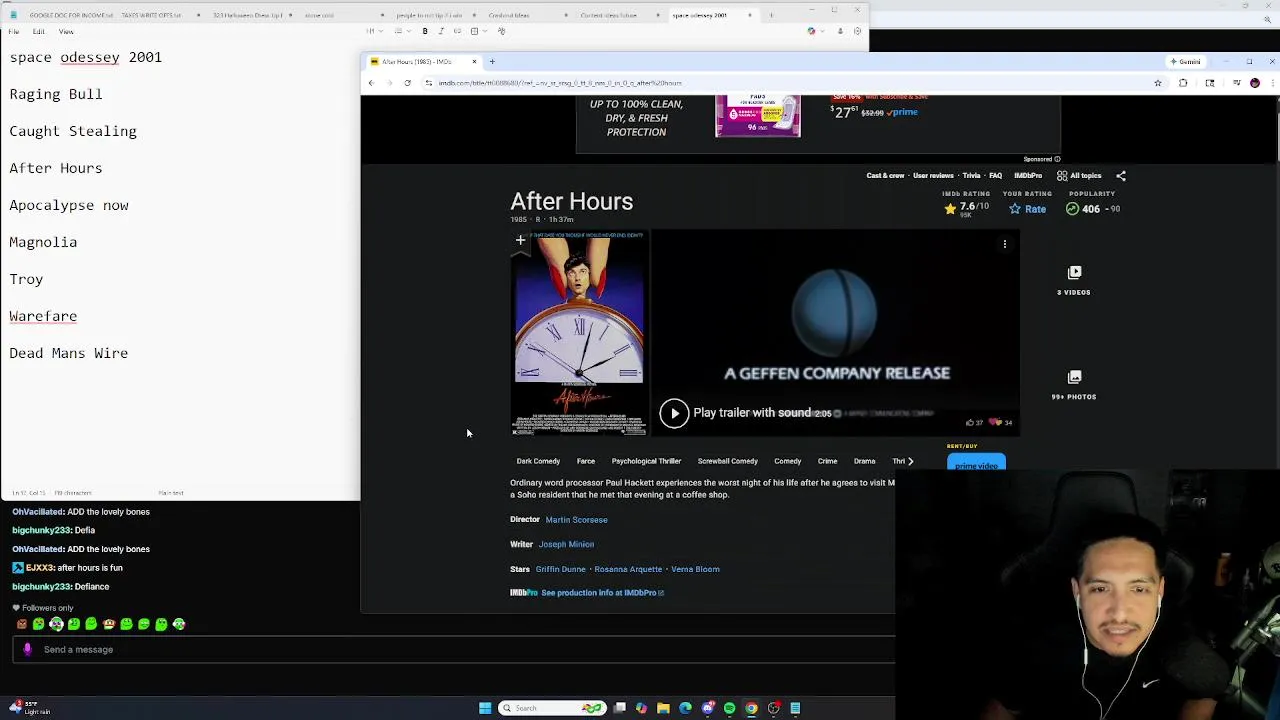Select the Screwball Comedy genre chip
Image resolution: width=1280 pixels, height=720 pixels.
728,461
